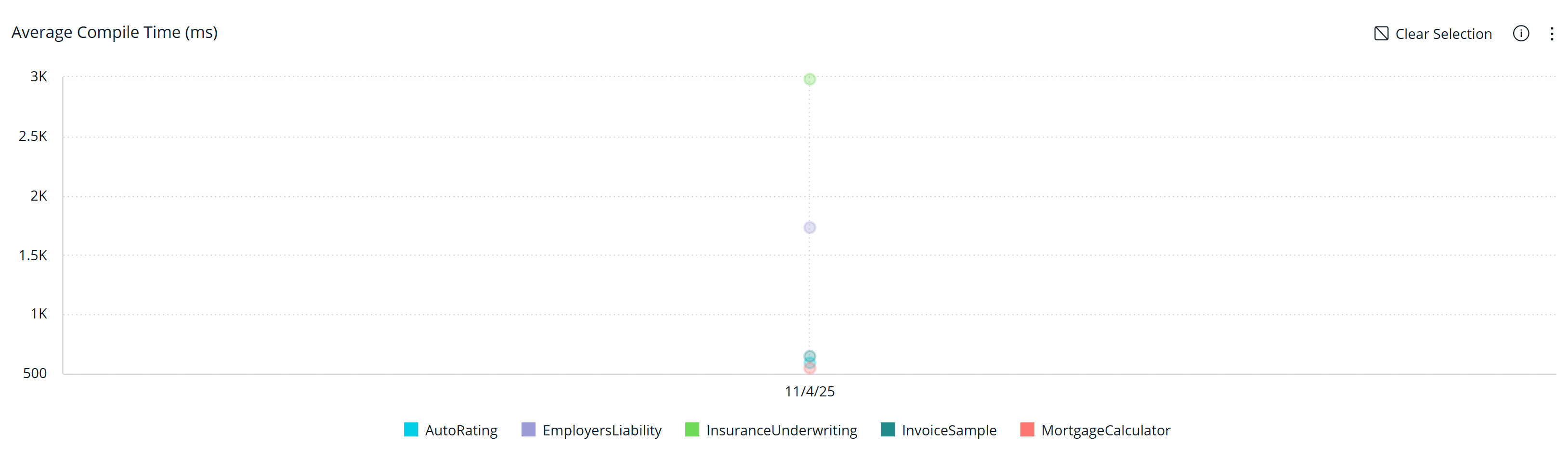Click the InvoiceSample teal legend swatch

(x=888, y=430)
